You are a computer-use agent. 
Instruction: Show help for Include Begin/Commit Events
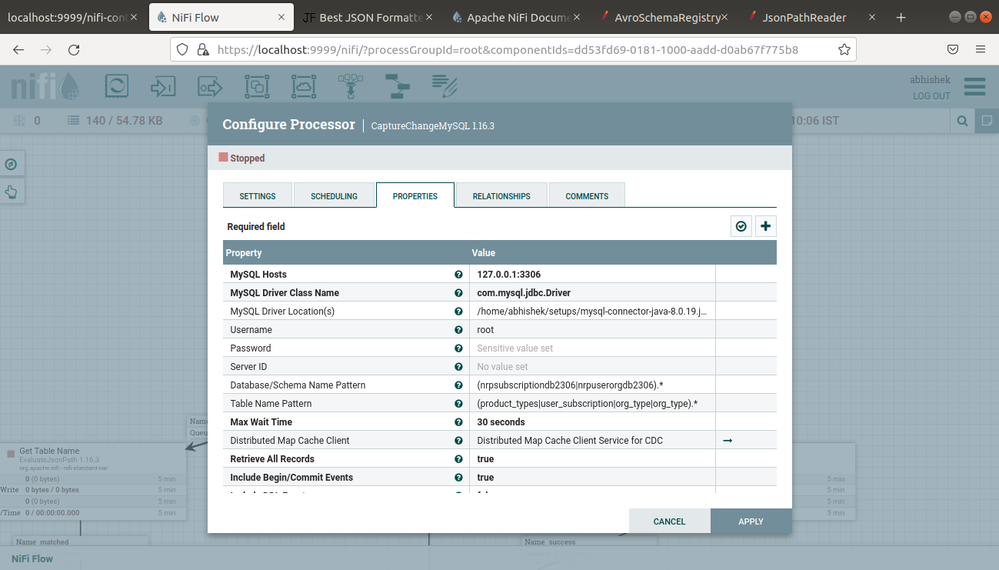[x=458, y=478]
